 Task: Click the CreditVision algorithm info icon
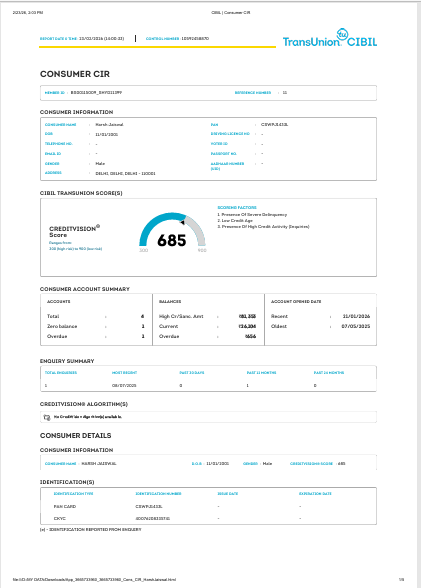(x=47, y=417)
